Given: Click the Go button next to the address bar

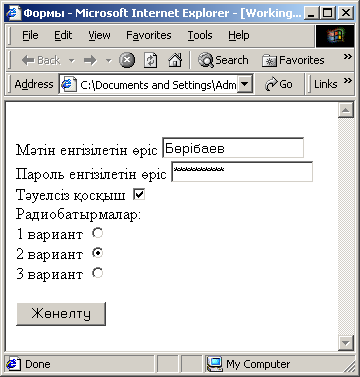Looking at the screenshot, I should (x=279, y=84).
